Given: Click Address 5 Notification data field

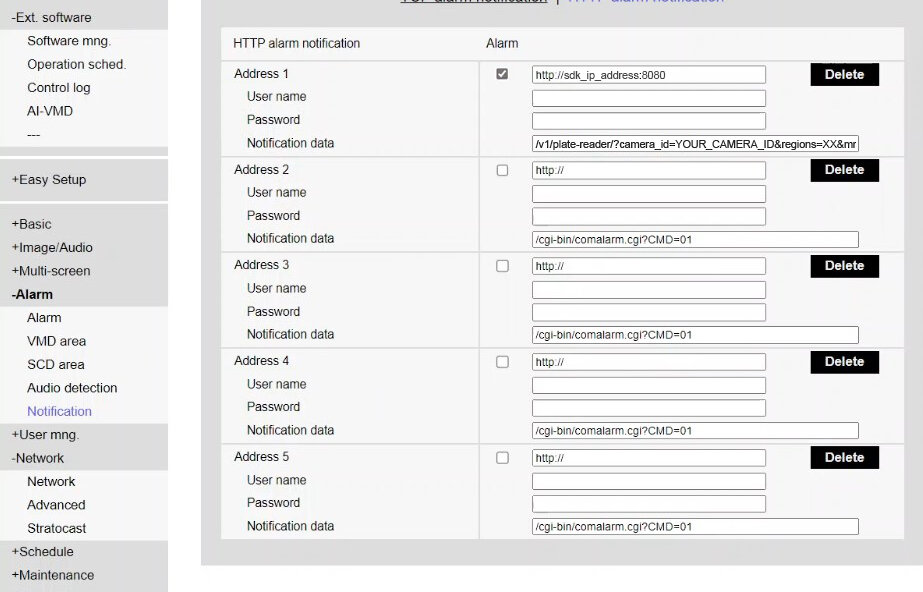Looking at the screenshot, I should (695, 527).
